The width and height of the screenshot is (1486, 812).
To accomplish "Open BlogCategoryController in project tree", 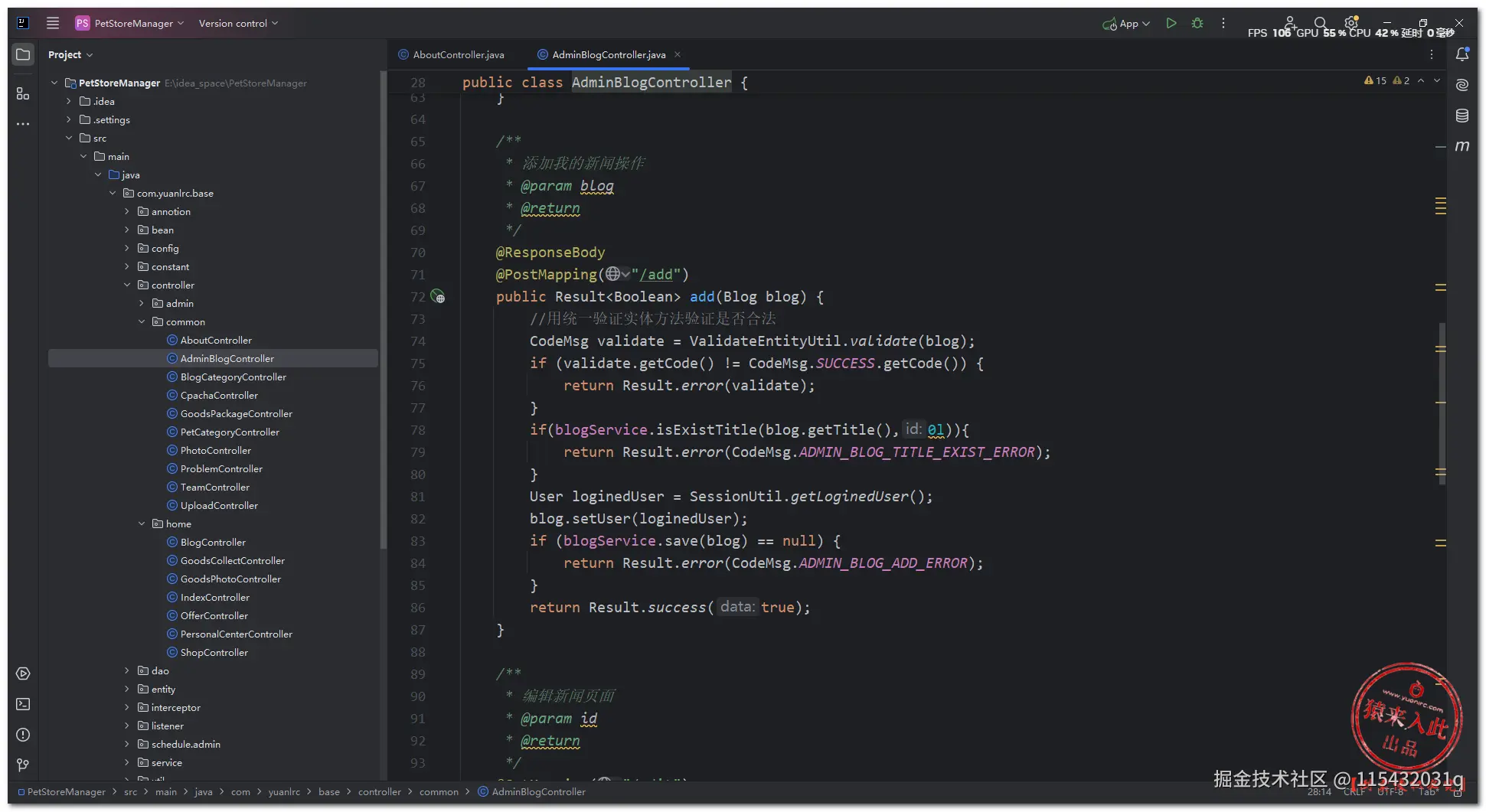I will 233,377.
